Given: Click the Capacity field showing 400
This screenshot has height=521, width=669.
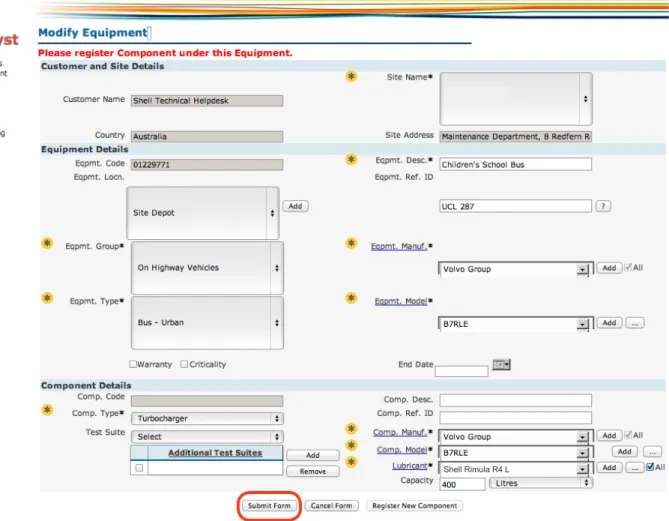Looking at the screenshot, I should click(462, 484).
